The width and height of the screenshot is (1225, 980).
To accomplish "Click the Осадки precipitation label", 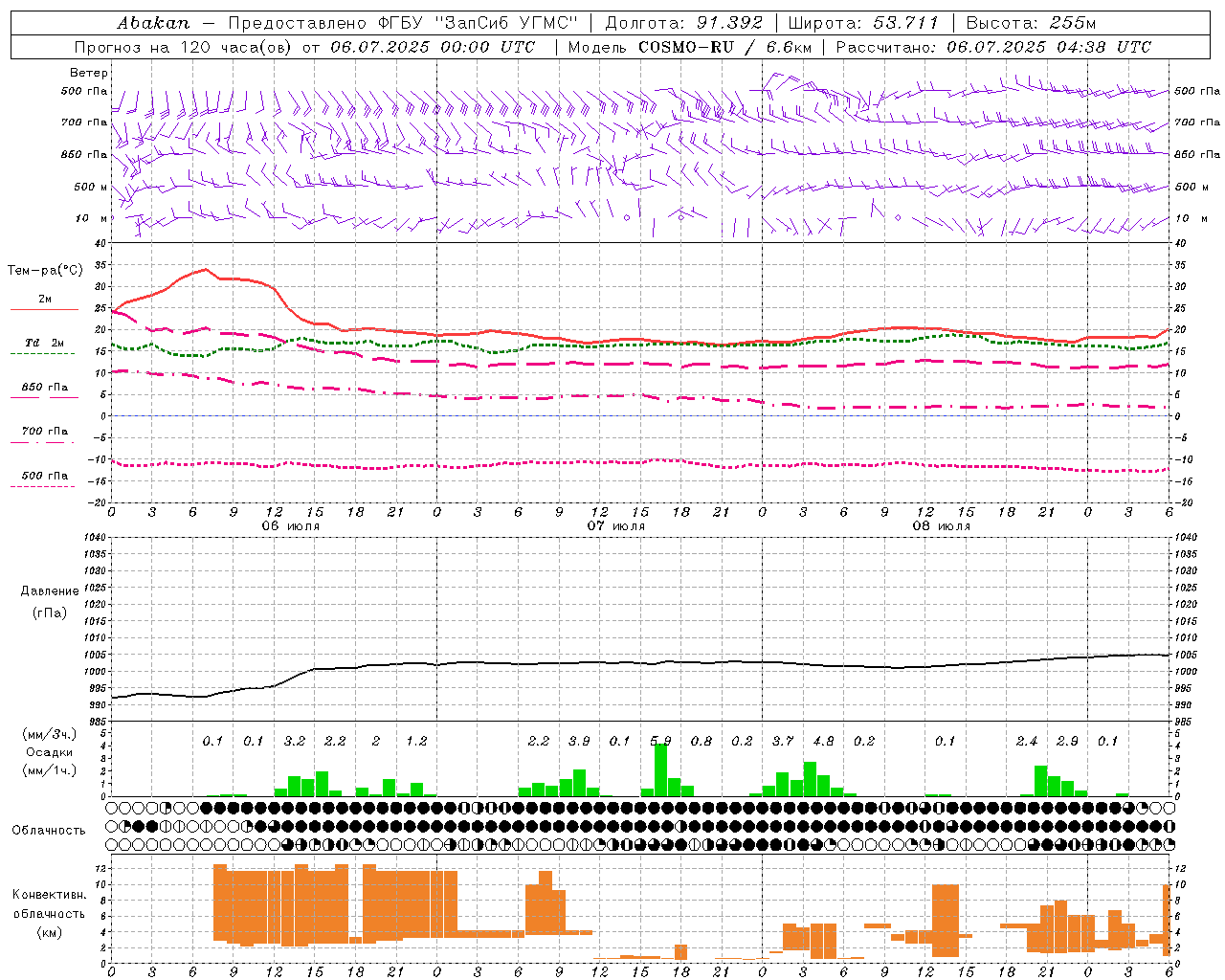I will [49, 752].
